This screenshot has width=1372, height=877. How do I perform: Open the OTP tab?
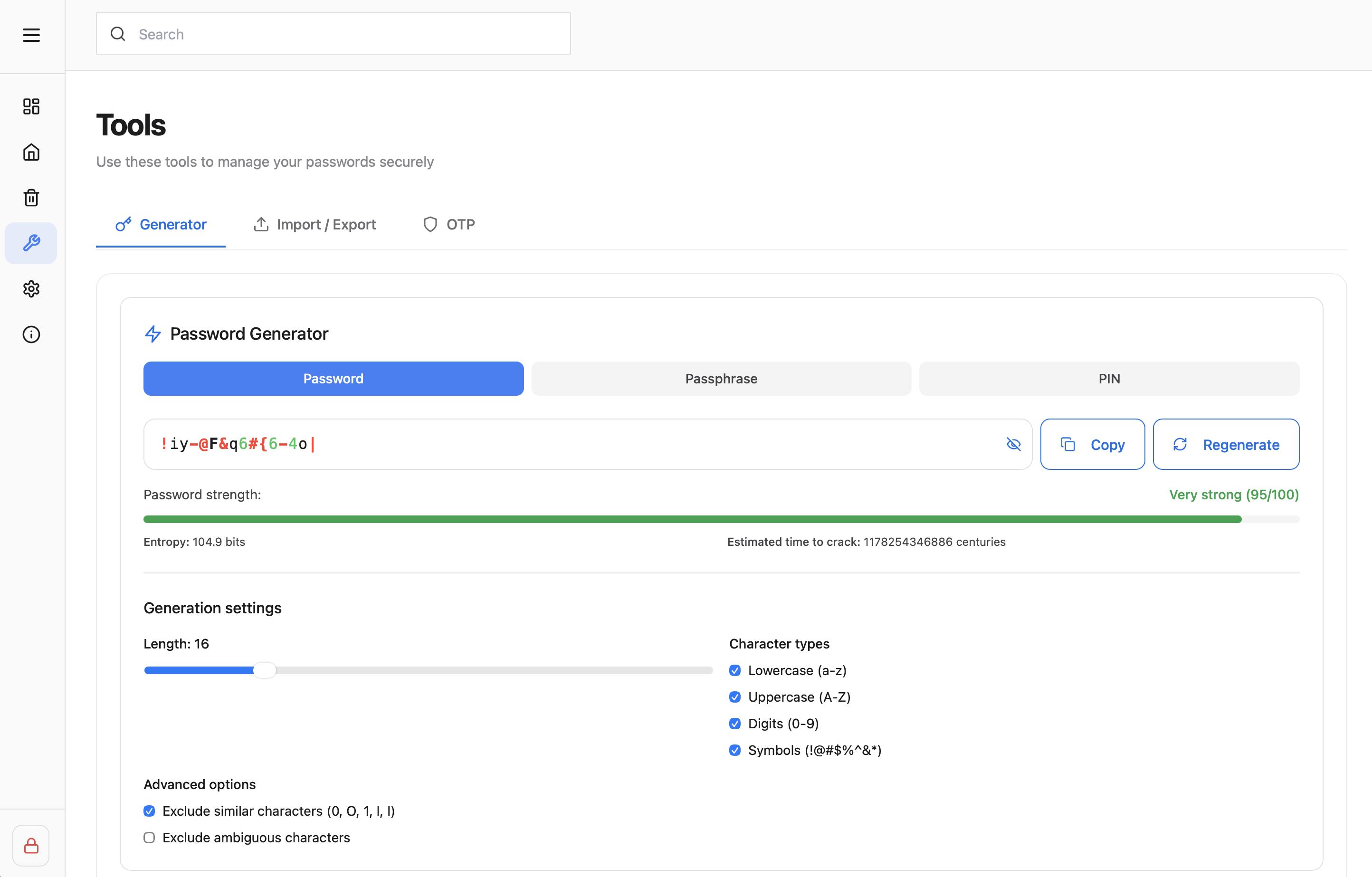449,225
